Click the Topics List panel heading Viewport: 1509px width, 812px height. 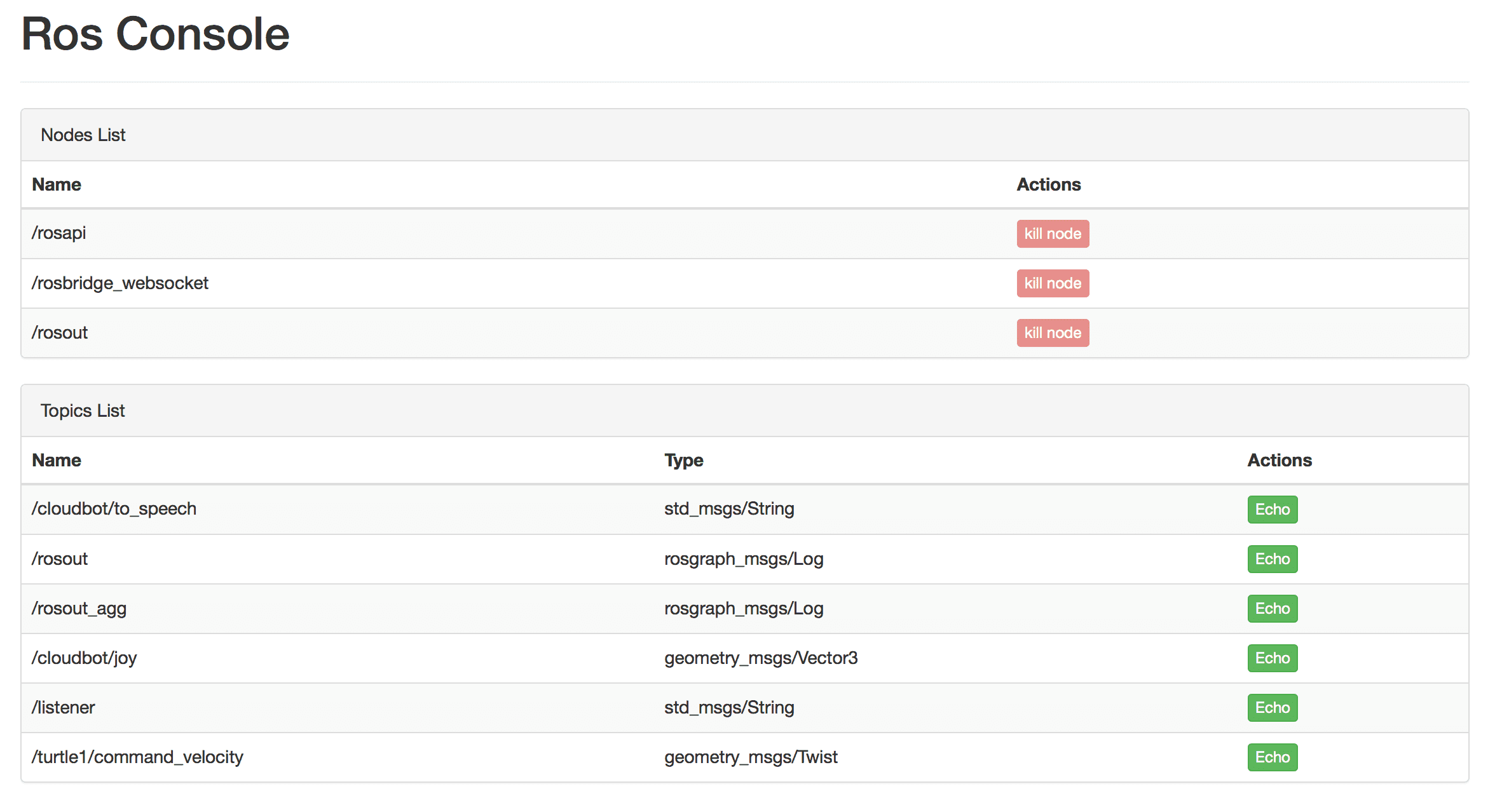(x=83, y=410)
